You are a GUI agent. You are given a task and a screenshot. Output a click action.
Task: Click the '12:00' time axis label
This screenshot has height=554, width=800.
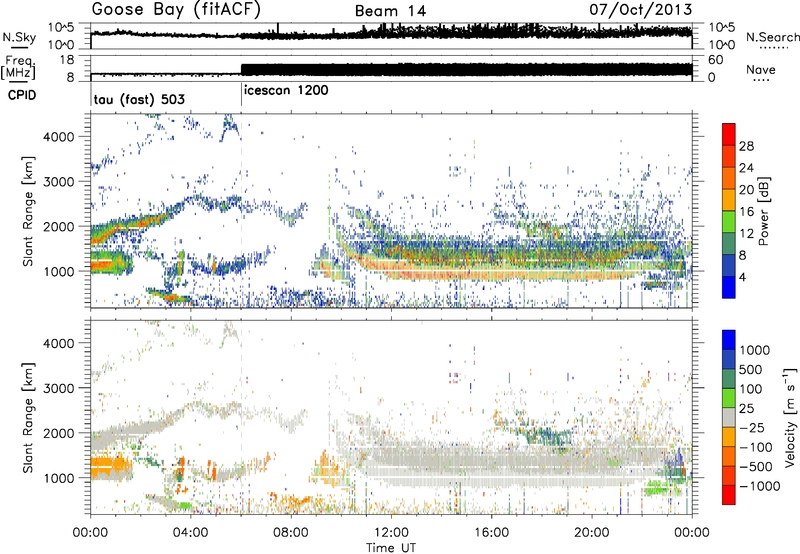(391, 533)
